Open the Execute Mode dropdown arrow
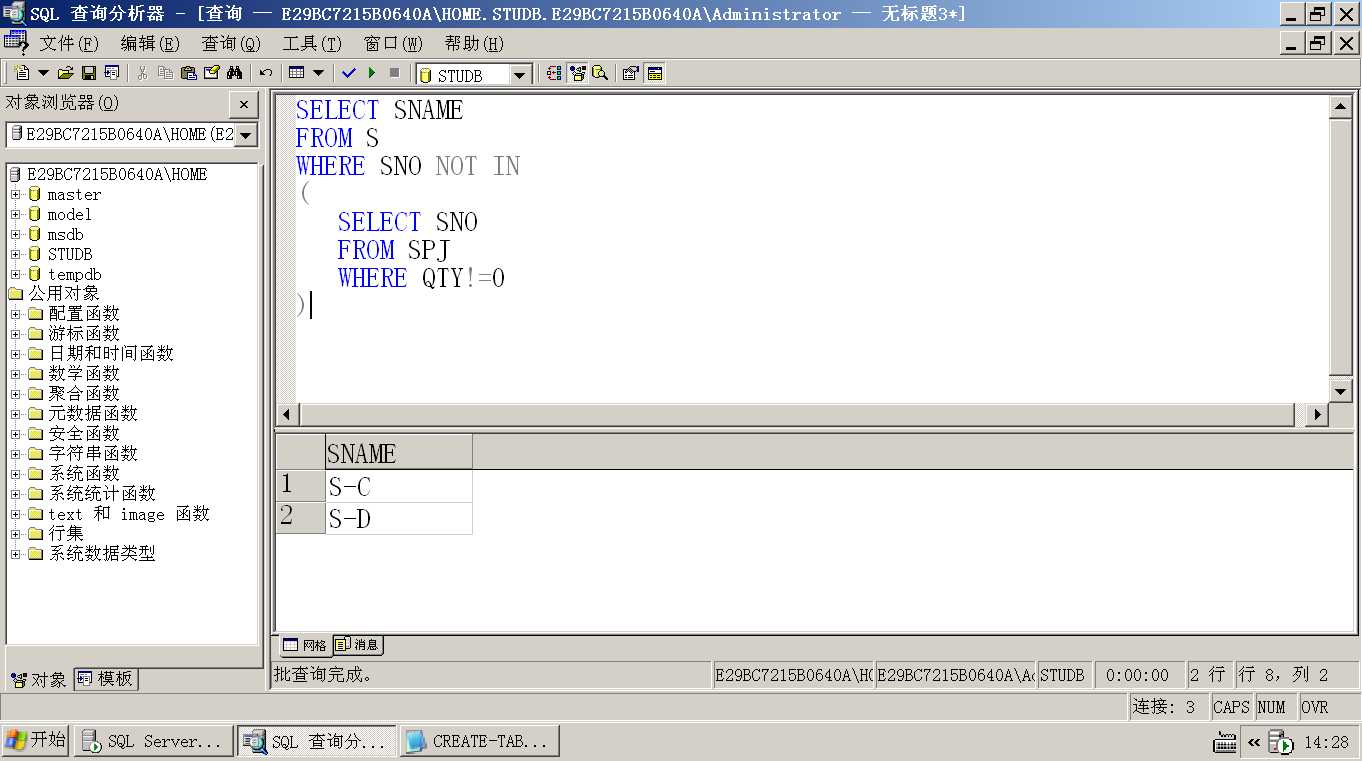 pyautogui.click(x=318, y=73)
